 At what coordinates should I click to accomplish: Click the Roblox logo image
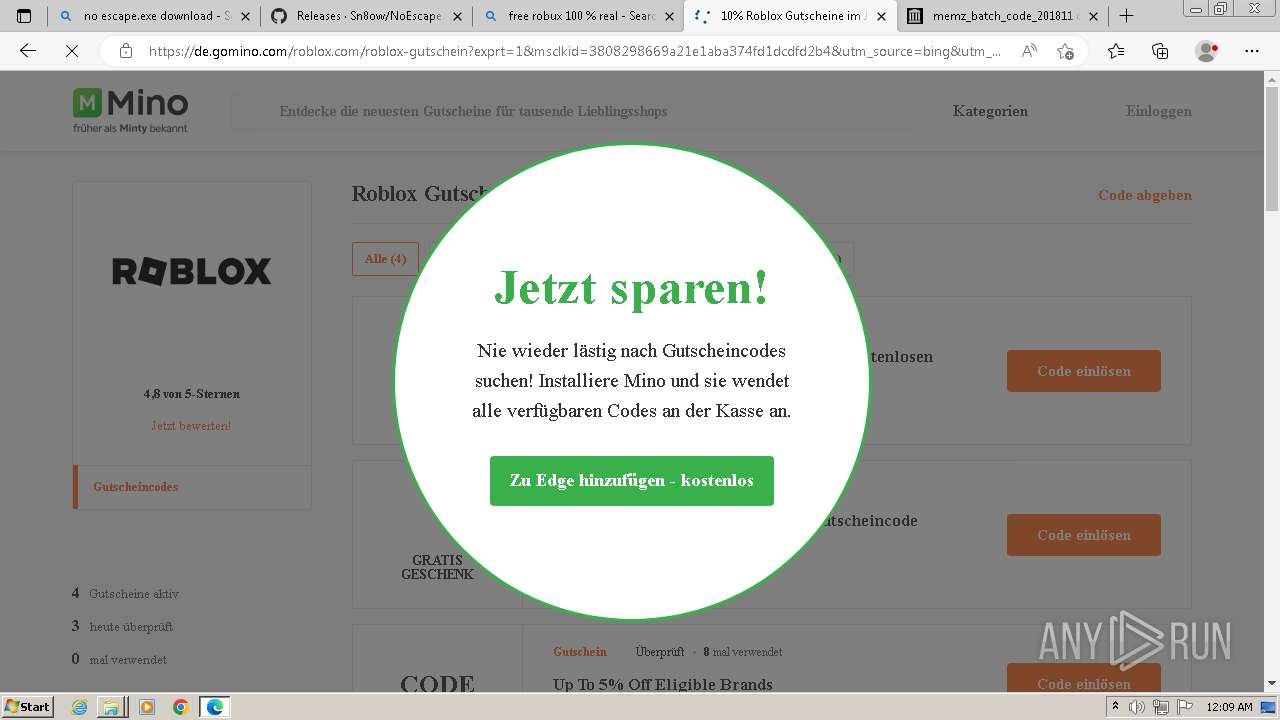click(191, 271)
